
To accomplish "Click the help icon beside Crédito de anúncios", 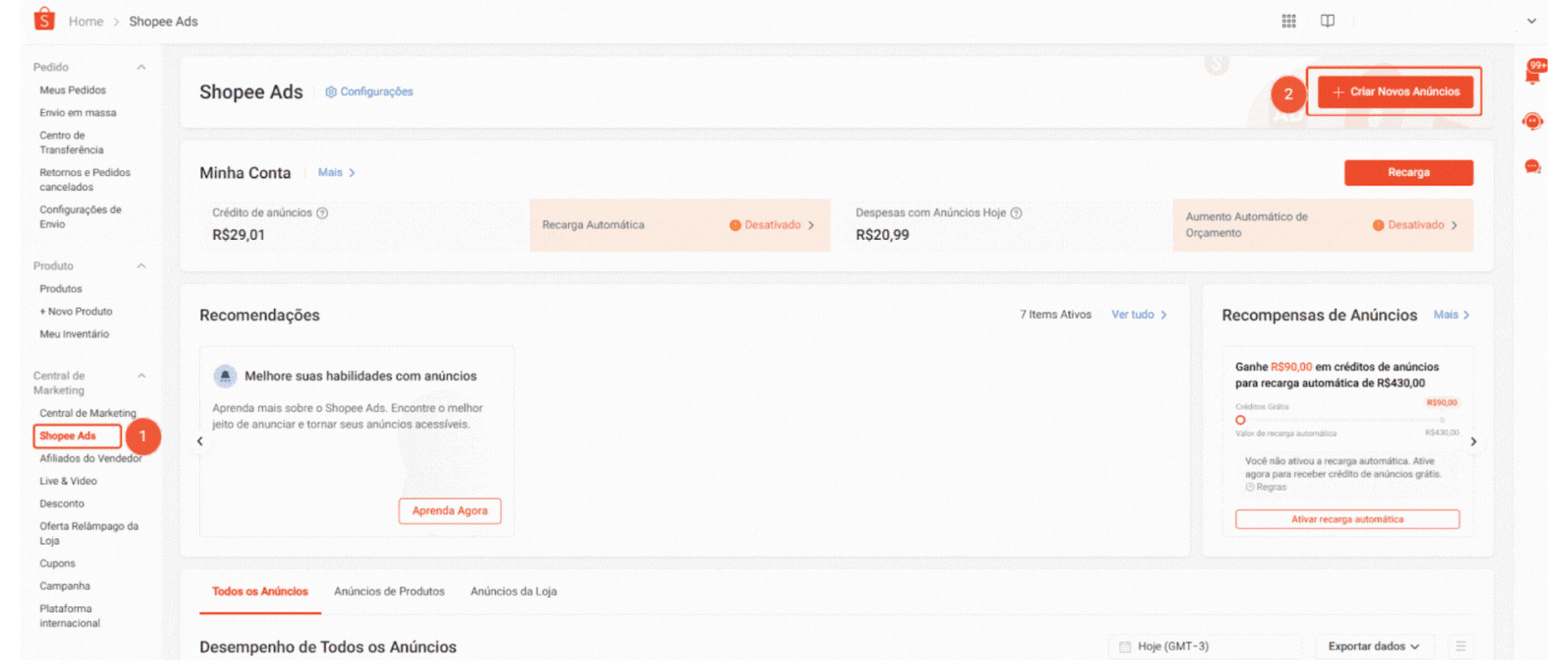I will (x=322, y=213).
